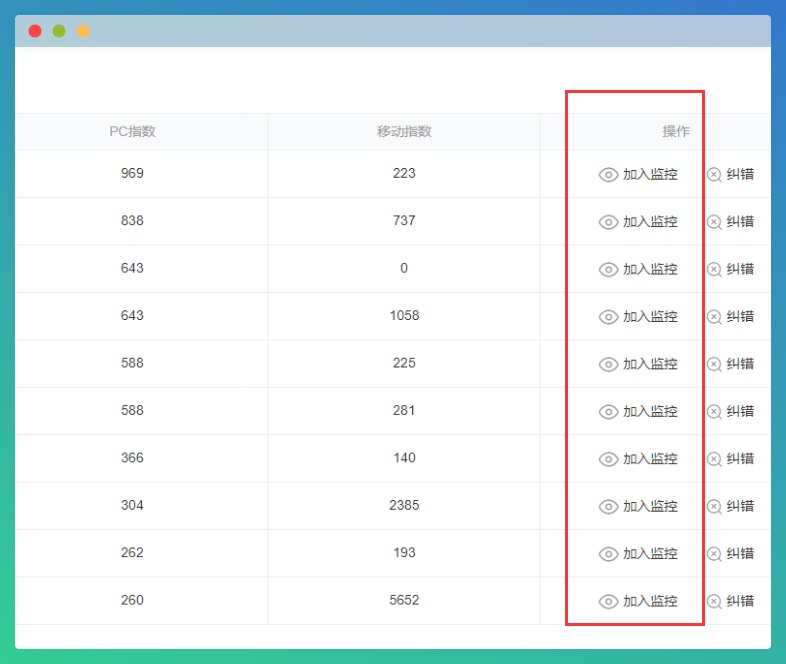The width and height of the screenshot is (786, 664).
Task: Report an error via 纠错 text in 969 row
Action: coord(740,174)
